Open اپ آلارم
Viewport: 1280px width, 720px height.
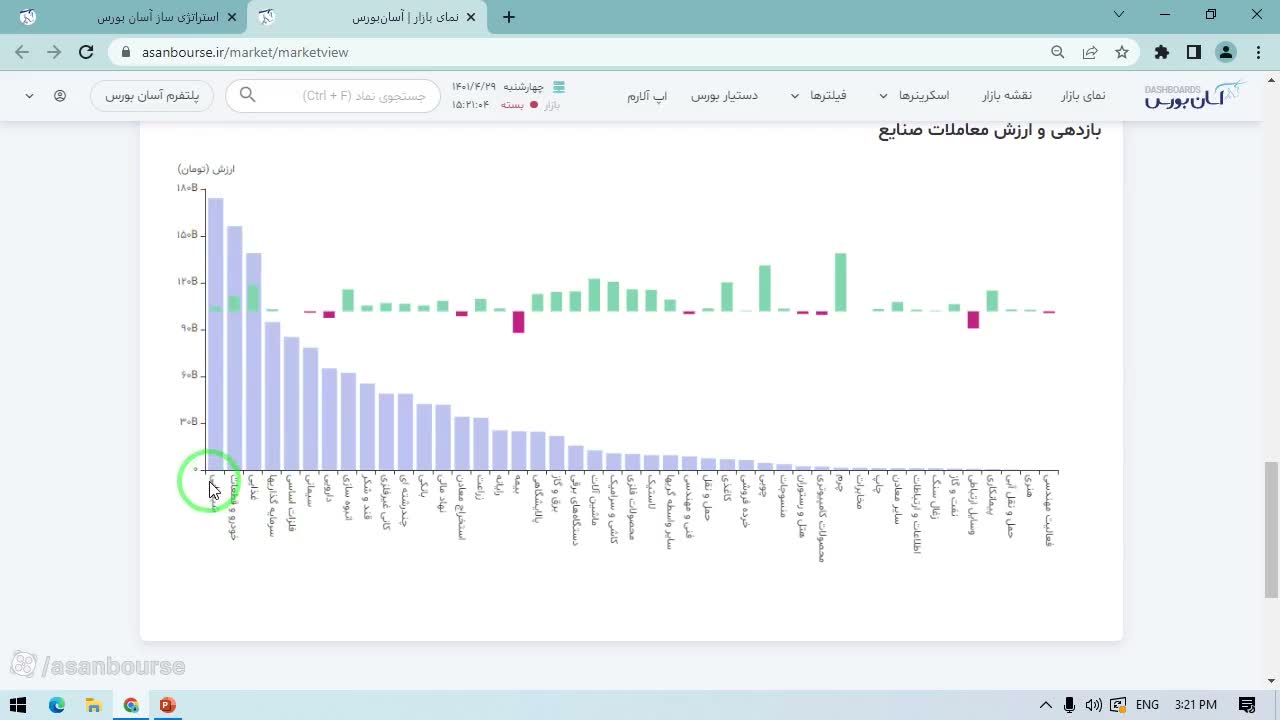click(647, 96)
